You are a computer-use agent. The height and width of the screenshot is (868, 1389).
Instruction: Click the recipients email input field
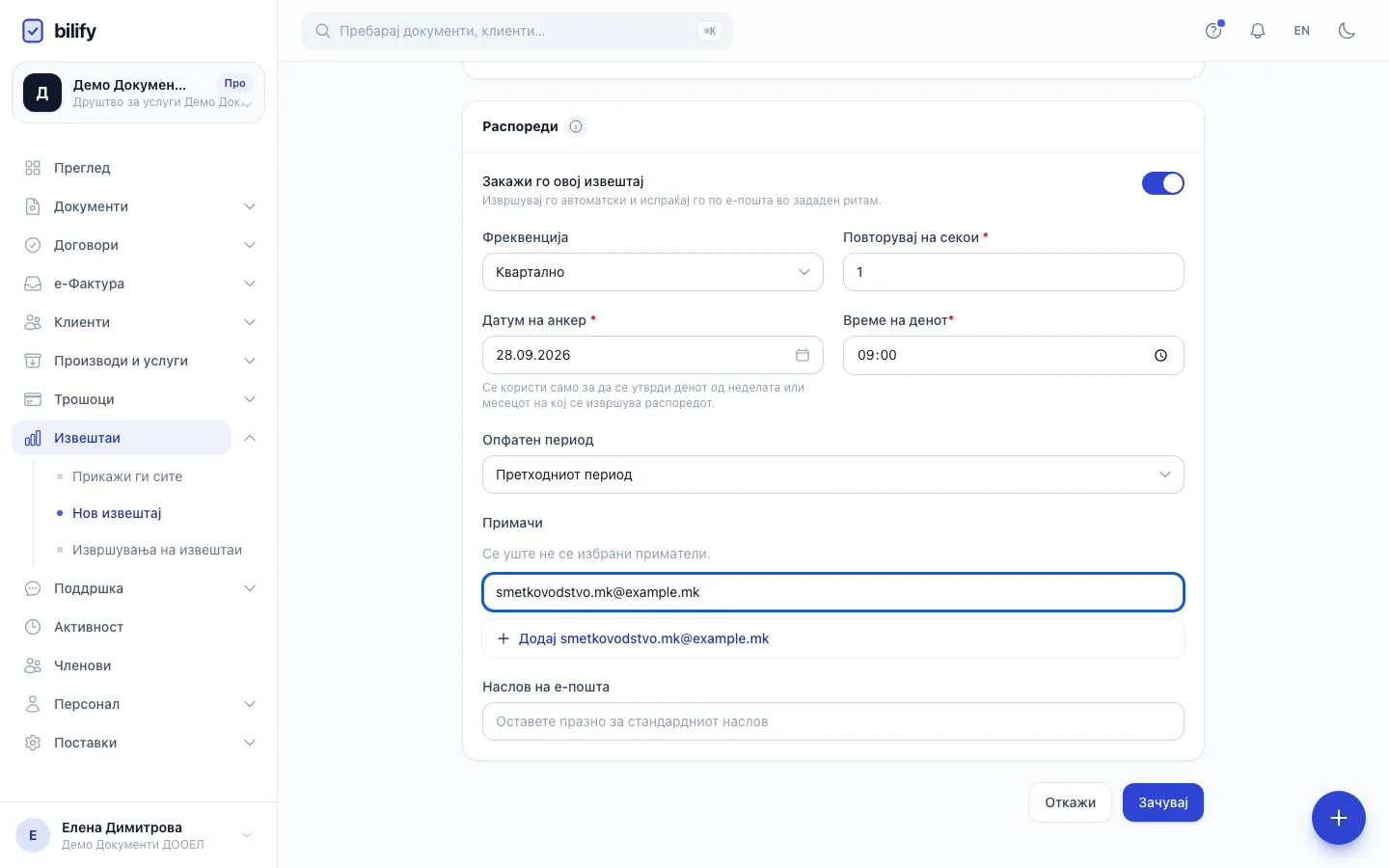tap(832, 592)
